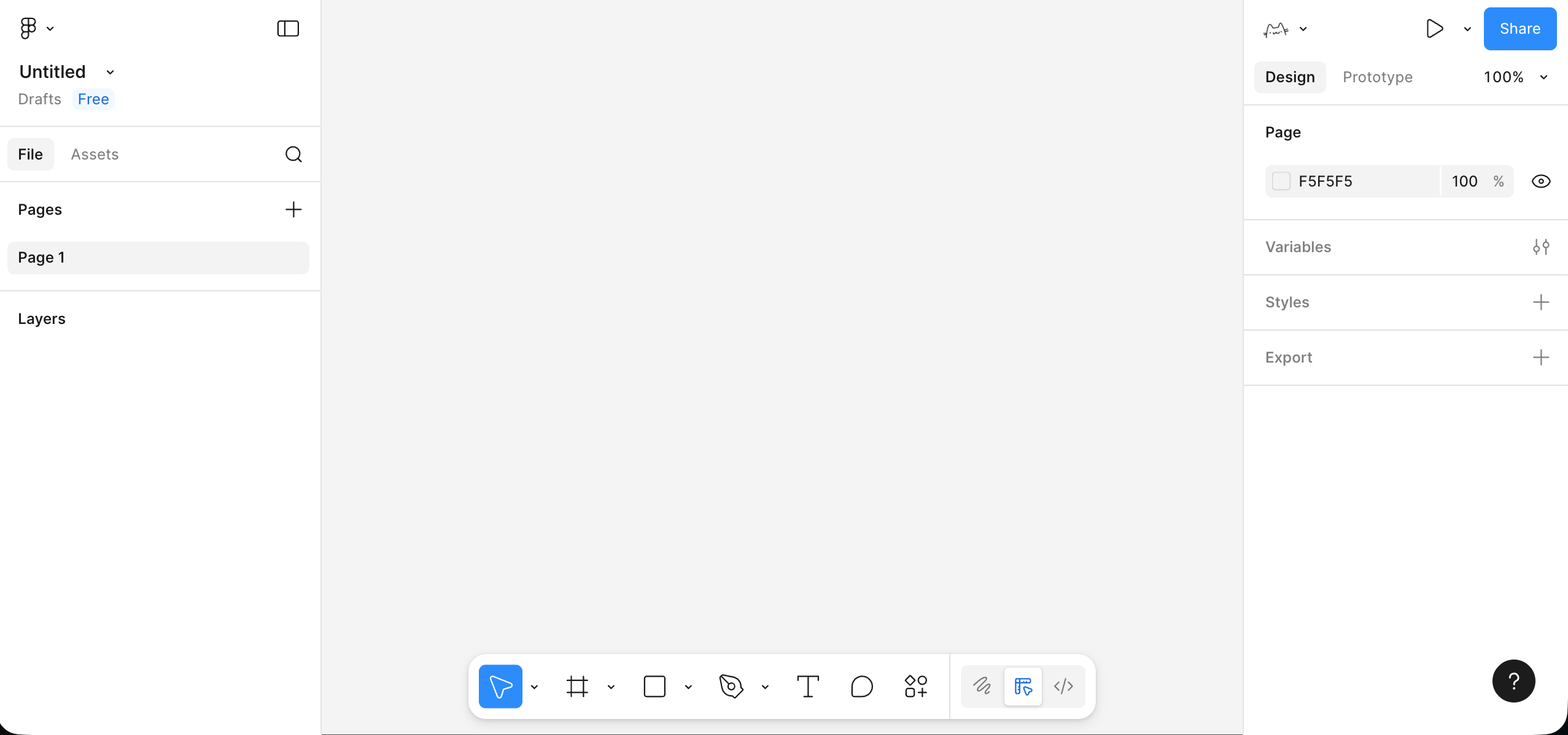Click the page background color swatch
This screenshot has width=1568, height=735.
[x=1281, y=182]
